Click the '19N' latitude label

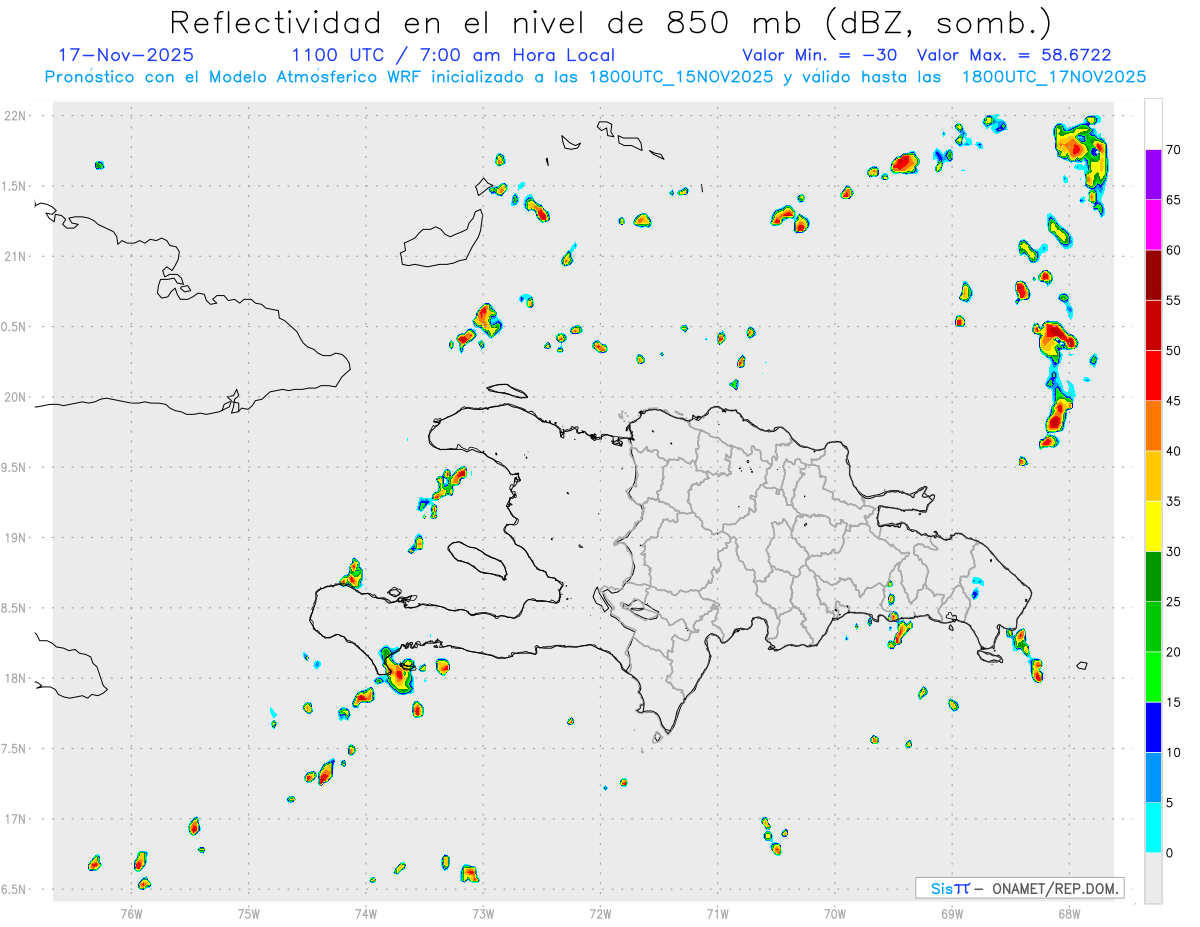point(16,538)
